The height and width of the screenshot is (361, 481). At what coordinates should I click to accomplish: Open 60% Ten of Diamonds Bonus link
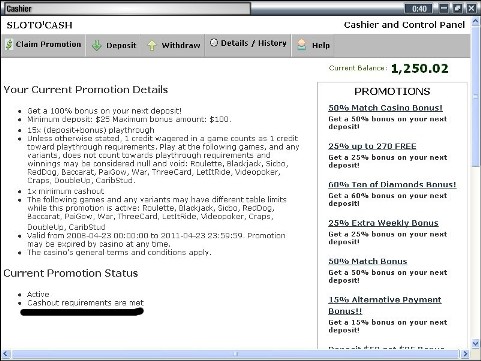(x=392, y=184)
